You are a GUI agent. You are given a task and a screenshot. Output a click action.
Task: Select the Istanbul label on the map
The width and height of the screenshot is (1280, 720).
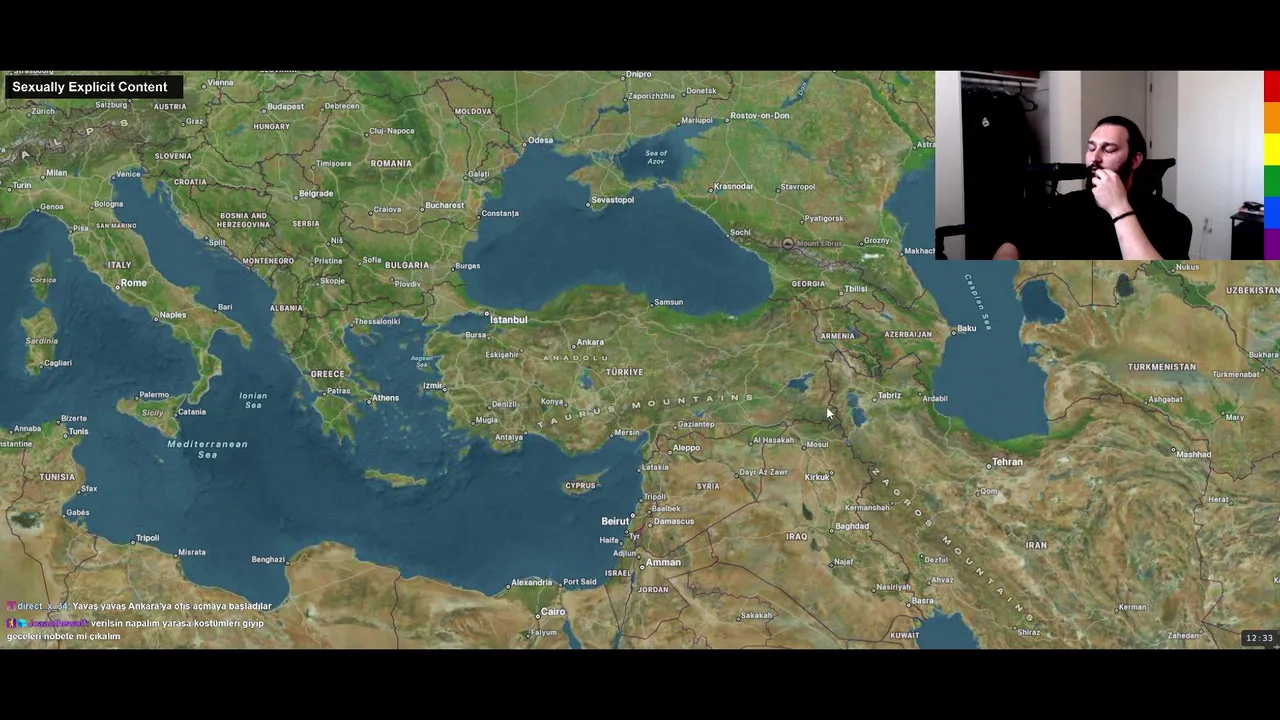coord(508,320)
